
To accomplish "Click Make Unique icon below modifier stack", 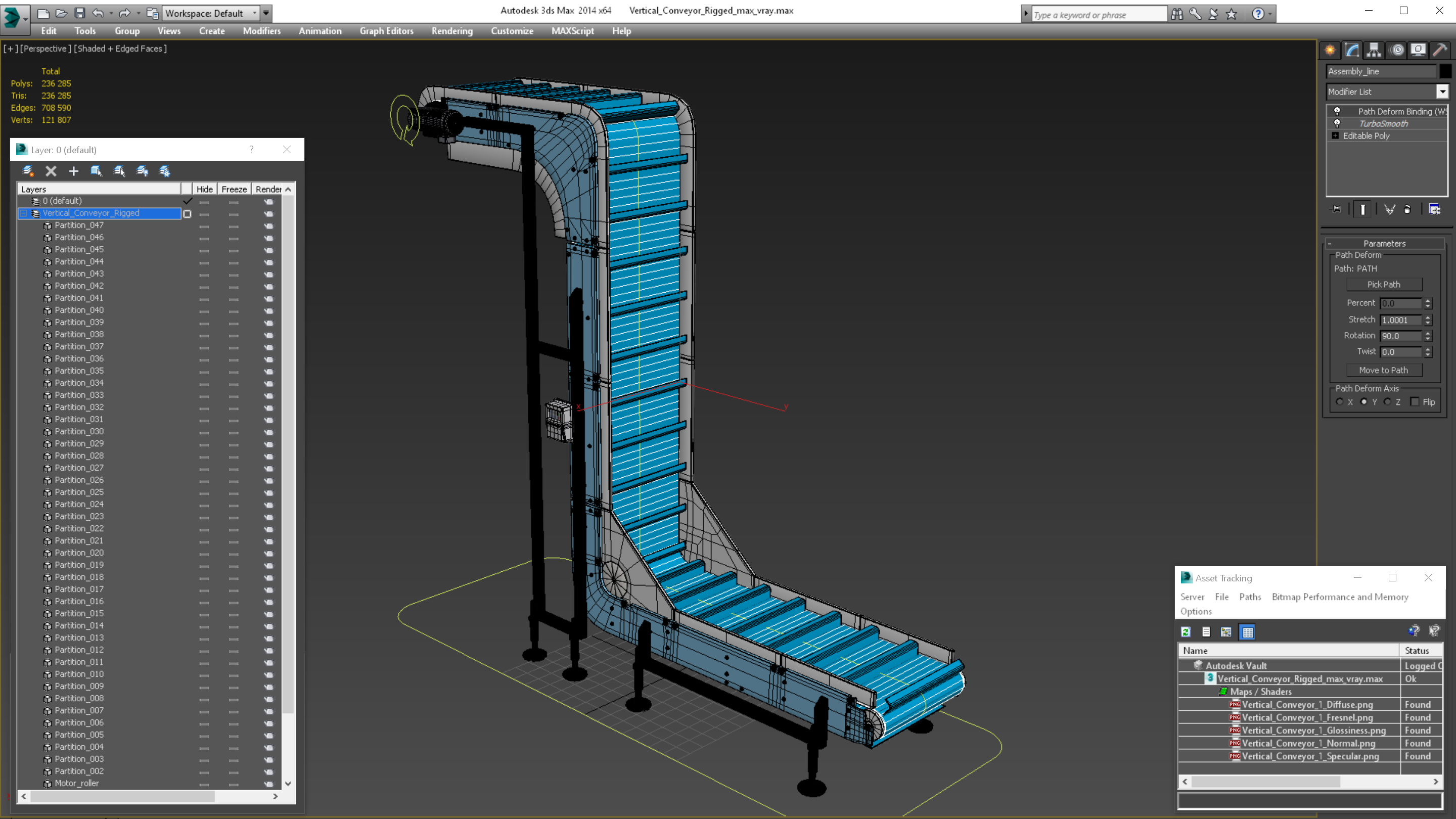I will point(1389,209).
